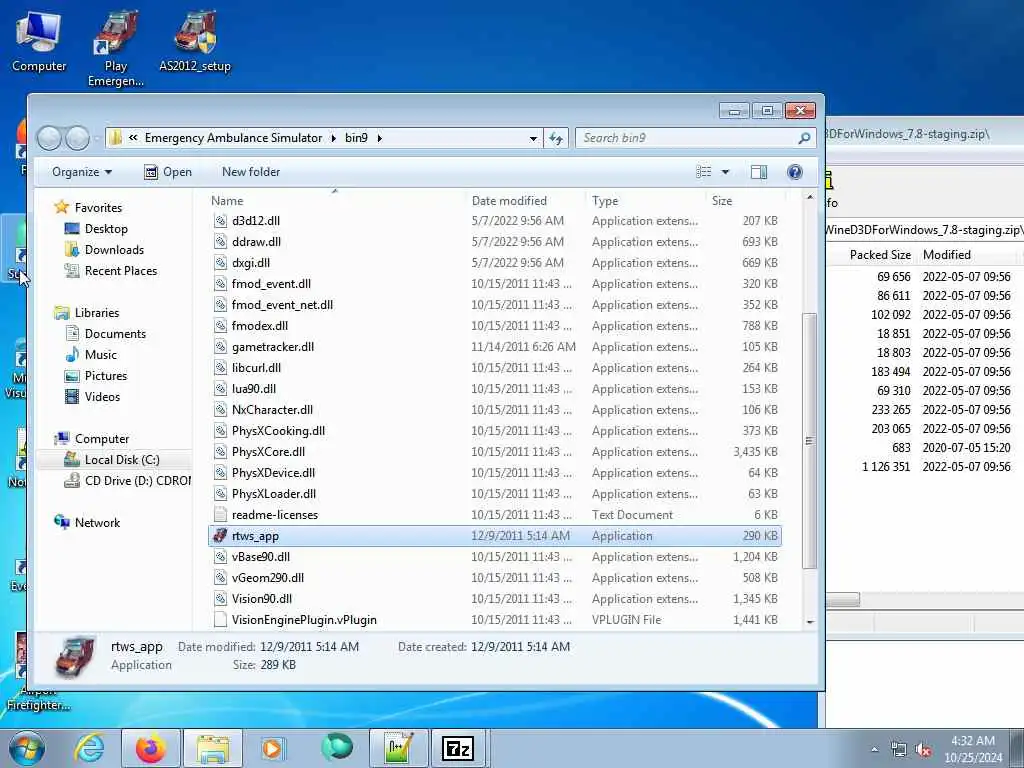Click the muted volume tray icon
Image resolution: width=1024 pixels, height=768 pixels.
(x=923, y=750)
